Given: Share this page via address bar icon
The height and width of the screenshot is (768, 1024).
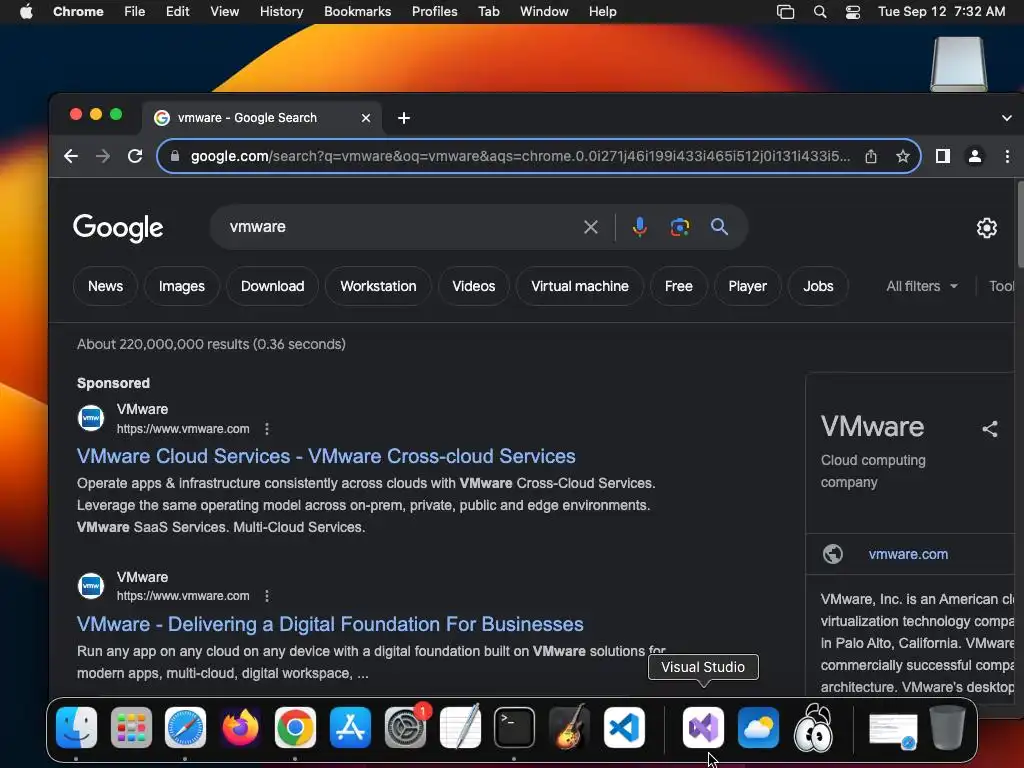Looking at the screenshot, I should tap(871, 156).
